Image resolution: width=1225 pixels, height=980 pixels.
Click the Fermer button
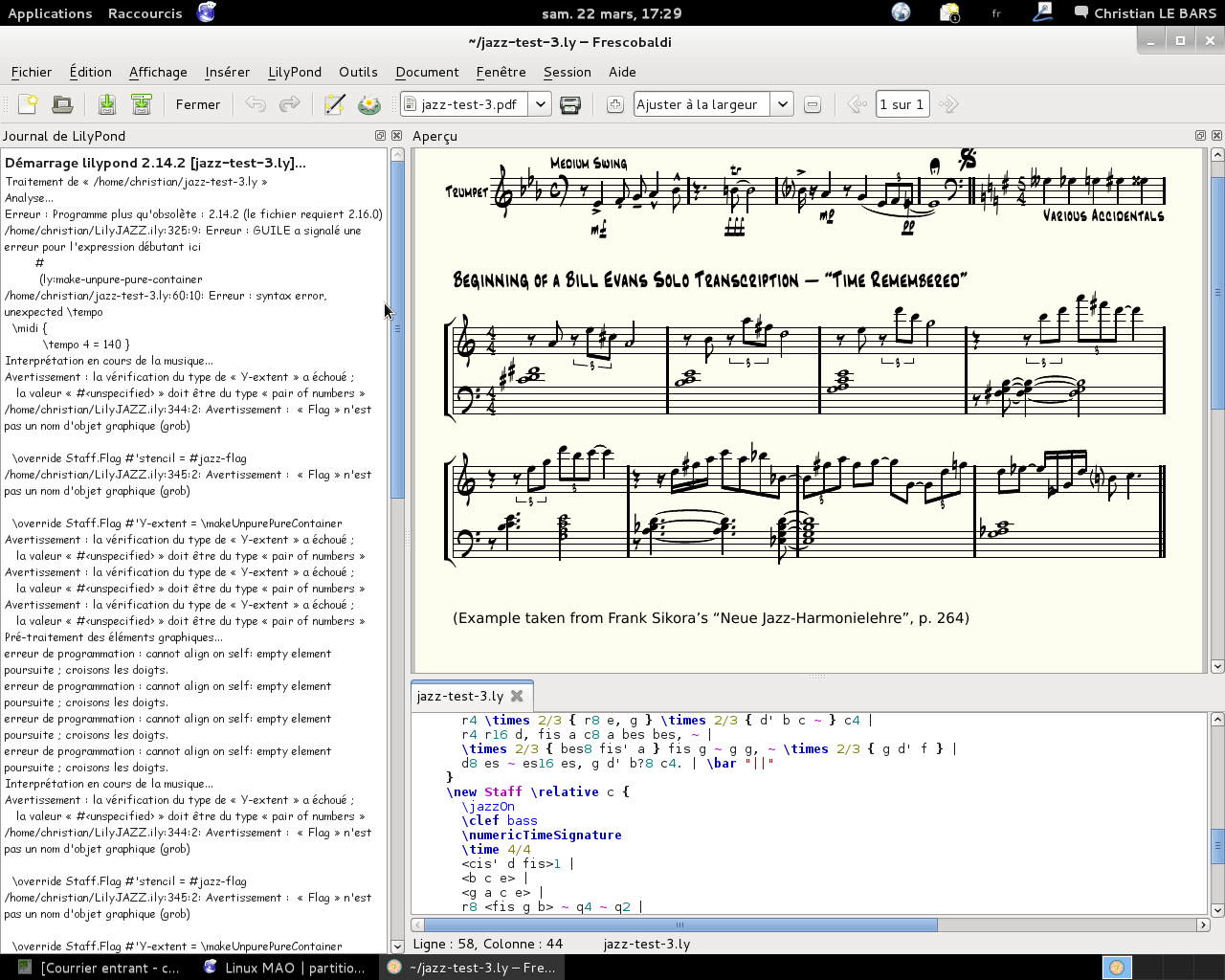tap(197, 104)
